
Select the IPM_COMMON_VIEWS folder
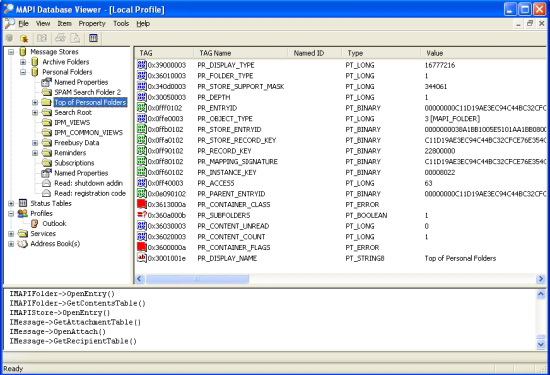click(x=88, y=133)
